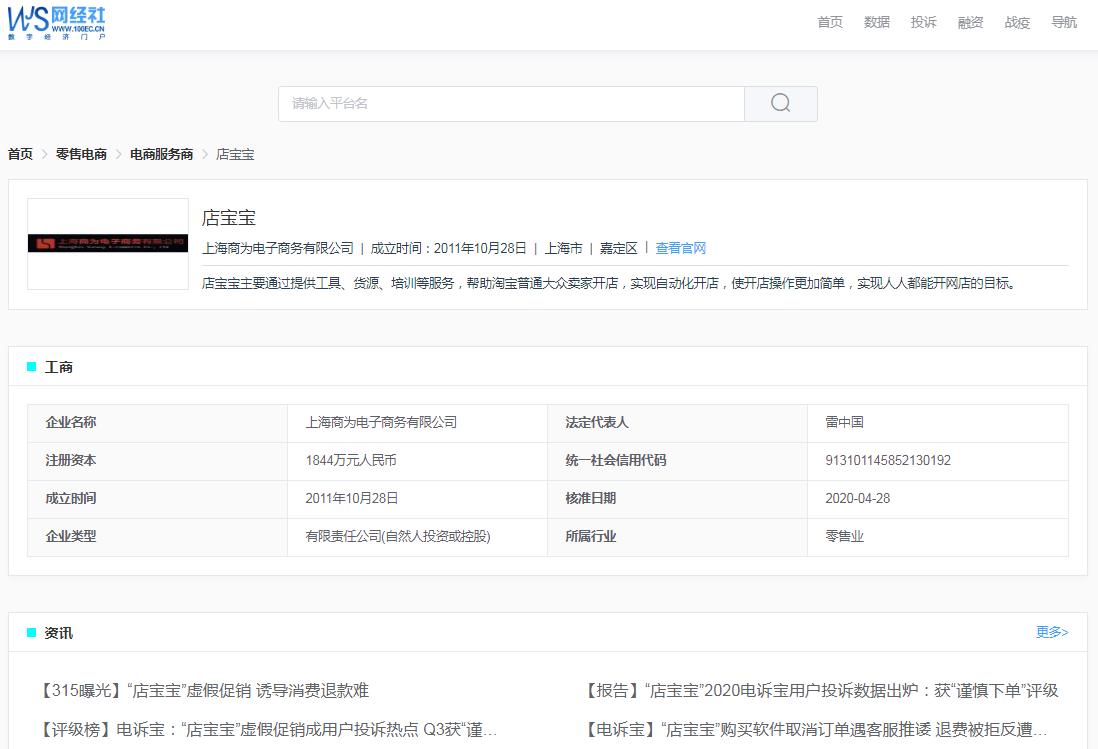The width and height of the screenshot is (1098, 749).
Task: Click the platform search input field
Action: pyautogui.click(x=510, y=103)
